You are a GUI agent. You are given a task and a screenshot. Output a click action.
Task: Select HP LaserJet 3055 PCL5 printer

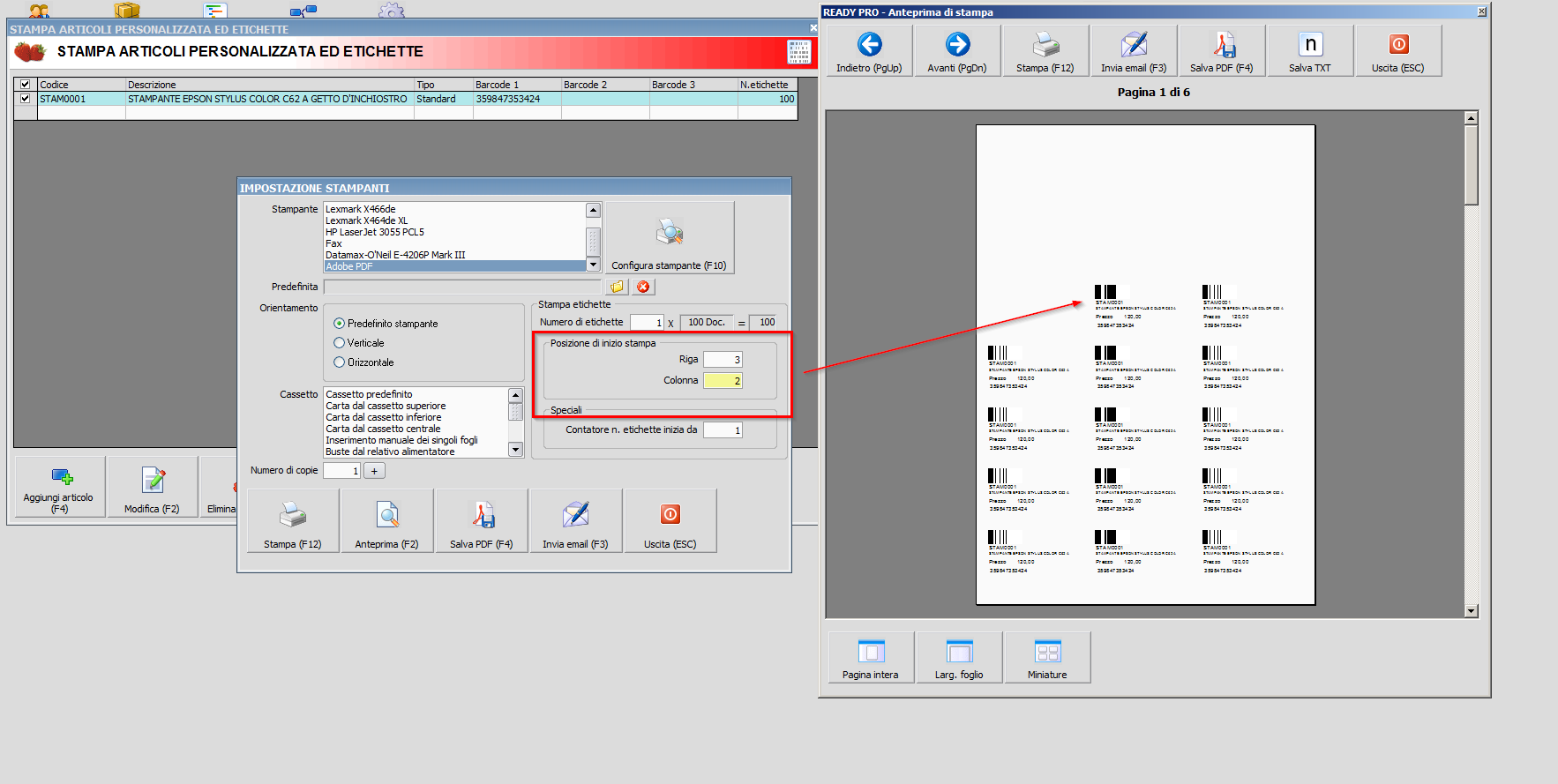(454, 232)
